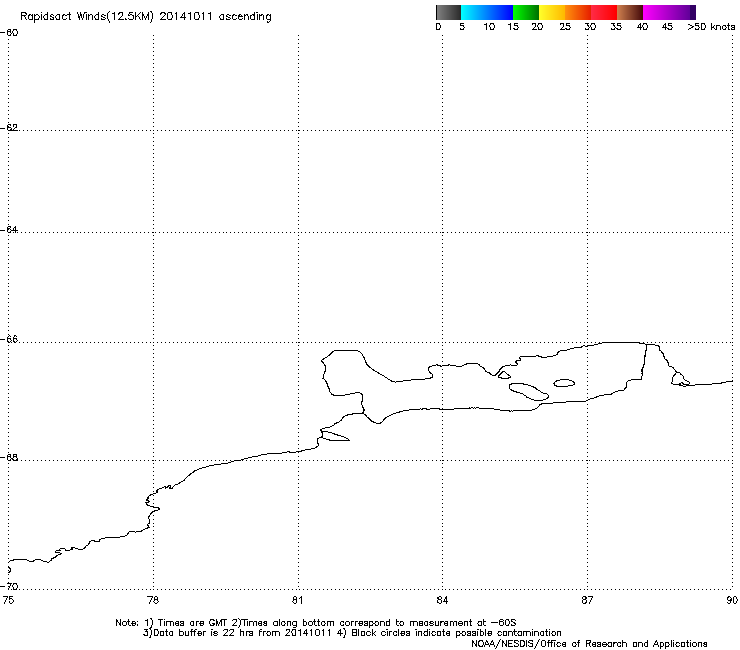740x650 pixels.
Task: Click the legend tick label '45'
Action: (x=667, y=27)
